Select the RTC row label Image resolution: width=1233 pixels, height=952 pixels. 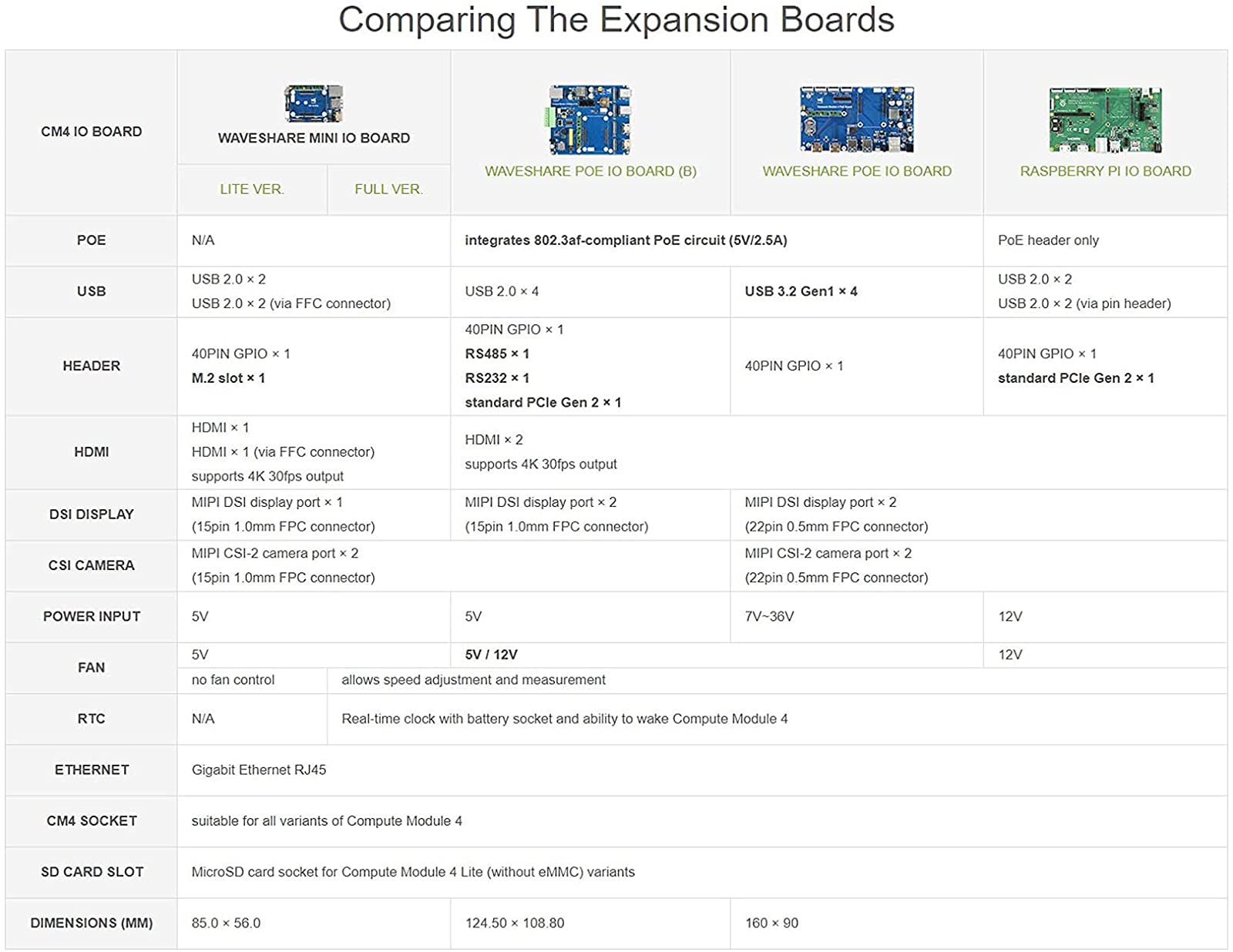(x=92, y=719)
